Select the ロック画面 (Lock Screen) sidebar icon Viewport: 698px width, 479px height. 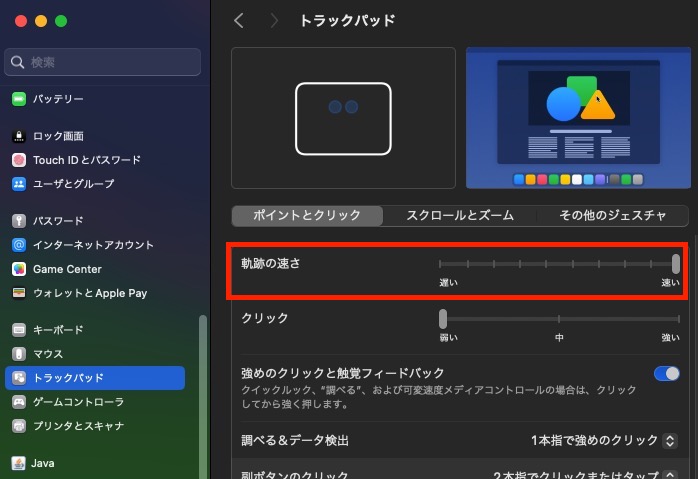tap(18, 136)
